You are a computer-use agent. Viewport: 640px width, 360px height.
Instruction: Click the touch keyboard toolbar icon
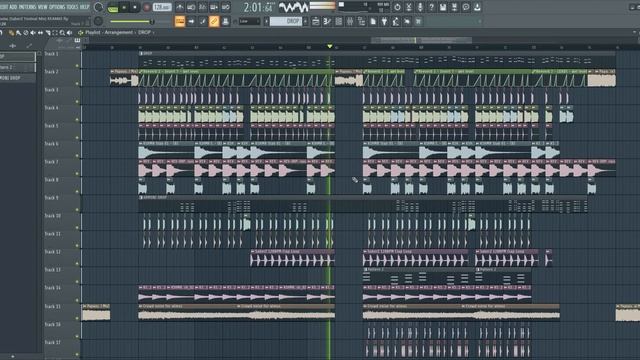pos(407,21)
